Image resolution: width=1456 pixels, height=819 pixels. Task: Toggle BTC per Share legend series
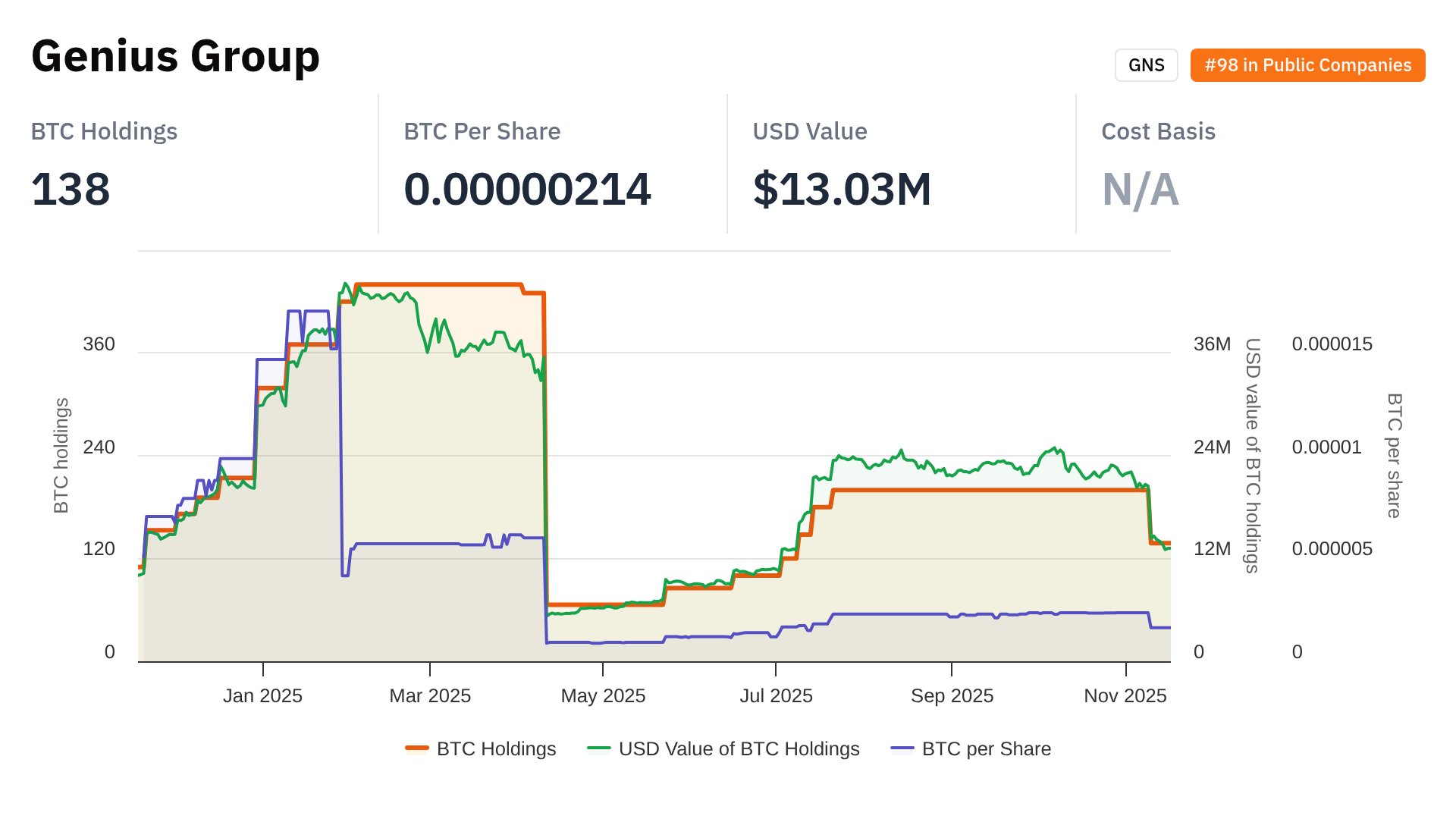[x=986, y=748]
